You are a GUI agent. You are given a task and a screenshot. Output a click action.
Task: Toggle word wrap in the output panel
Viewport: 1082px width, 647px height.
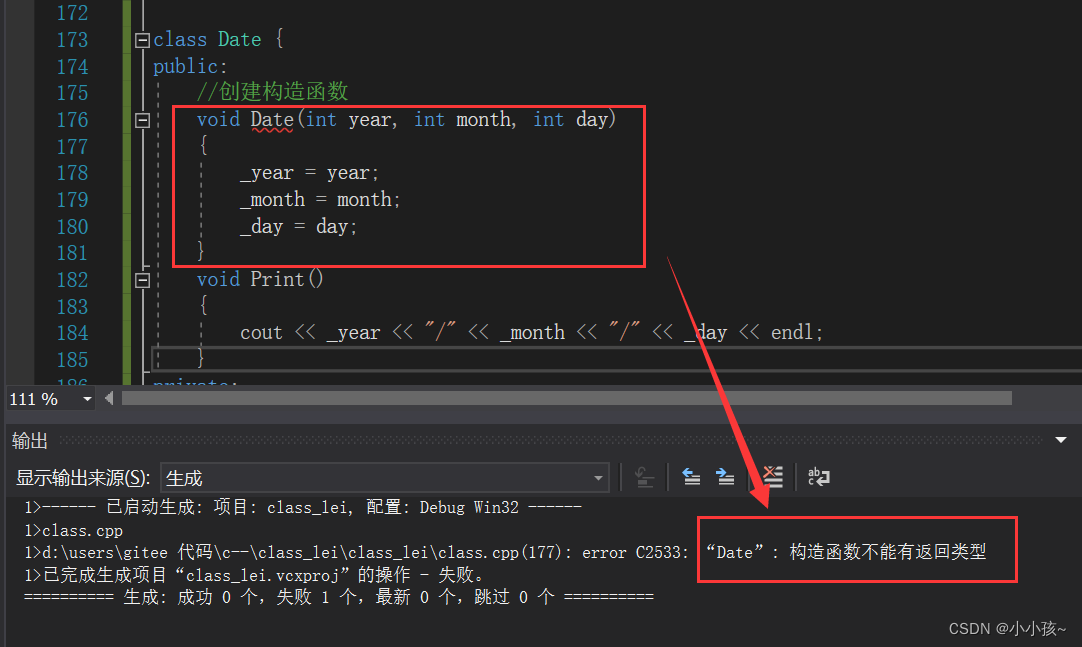pyautogui.click(x=818, y=477)
